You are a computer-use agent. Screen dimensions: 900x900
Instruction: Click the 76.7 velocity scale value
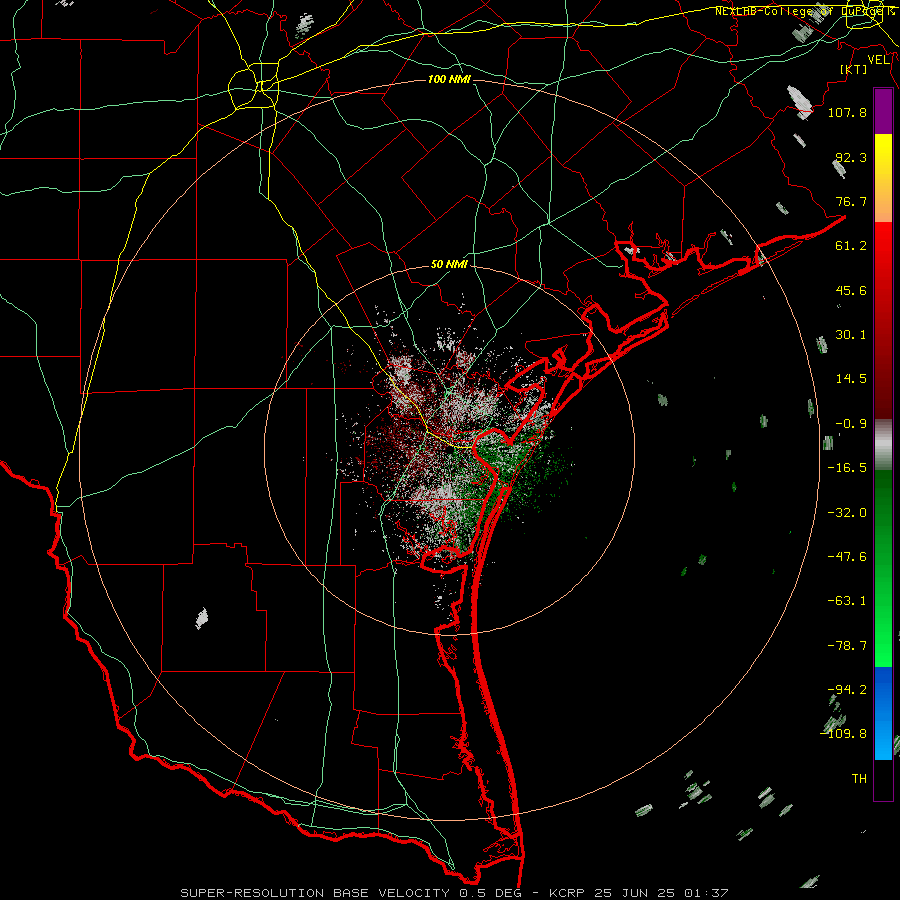(851, 201)
